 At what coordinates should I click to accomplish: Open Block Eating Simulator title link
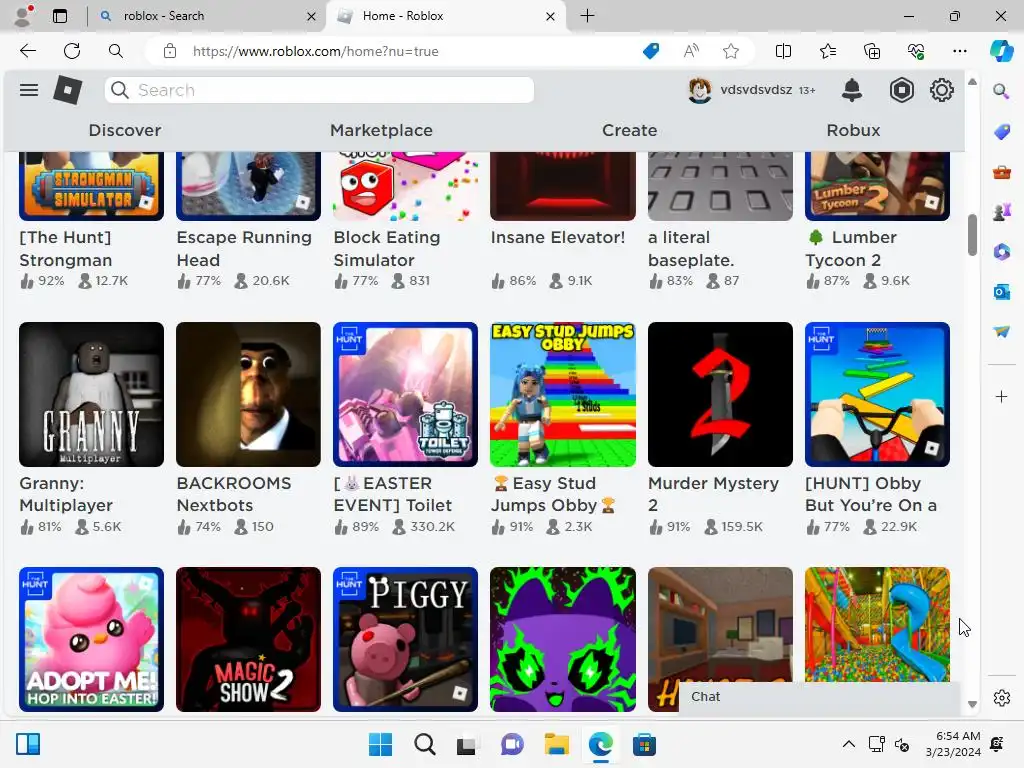pyautogui.click(x=387, y=249)
